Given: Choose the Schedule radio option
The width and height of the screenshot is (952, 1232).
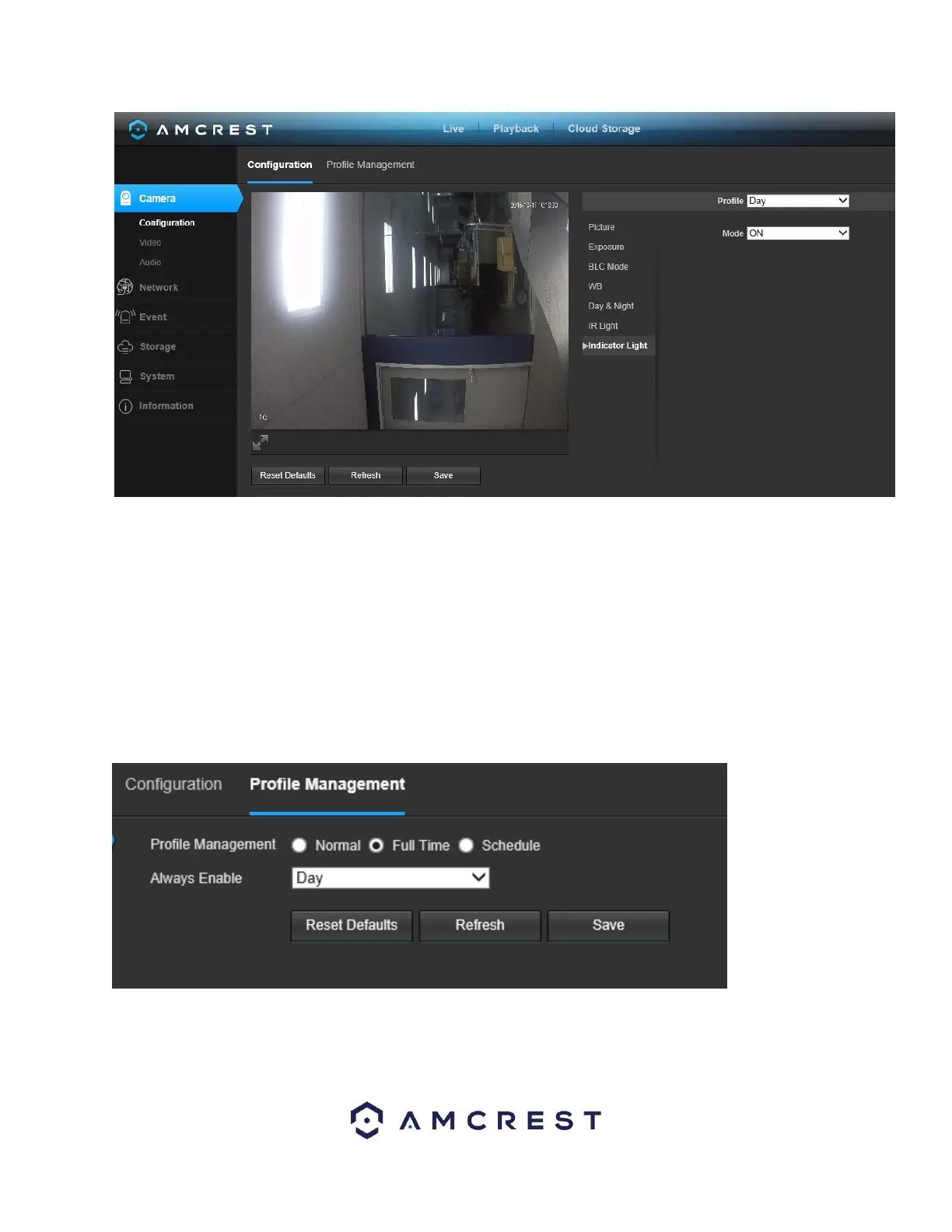Looking at the screenshot, I should pyautogui.click(x=466, y=845).
